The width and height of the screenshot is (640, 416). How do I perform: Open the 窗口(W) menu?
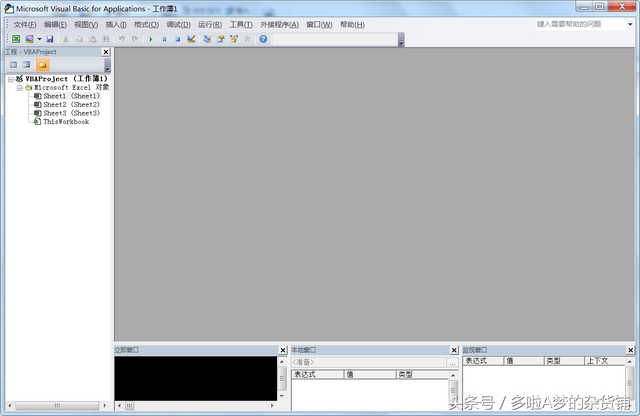click(x=319, y=25)
